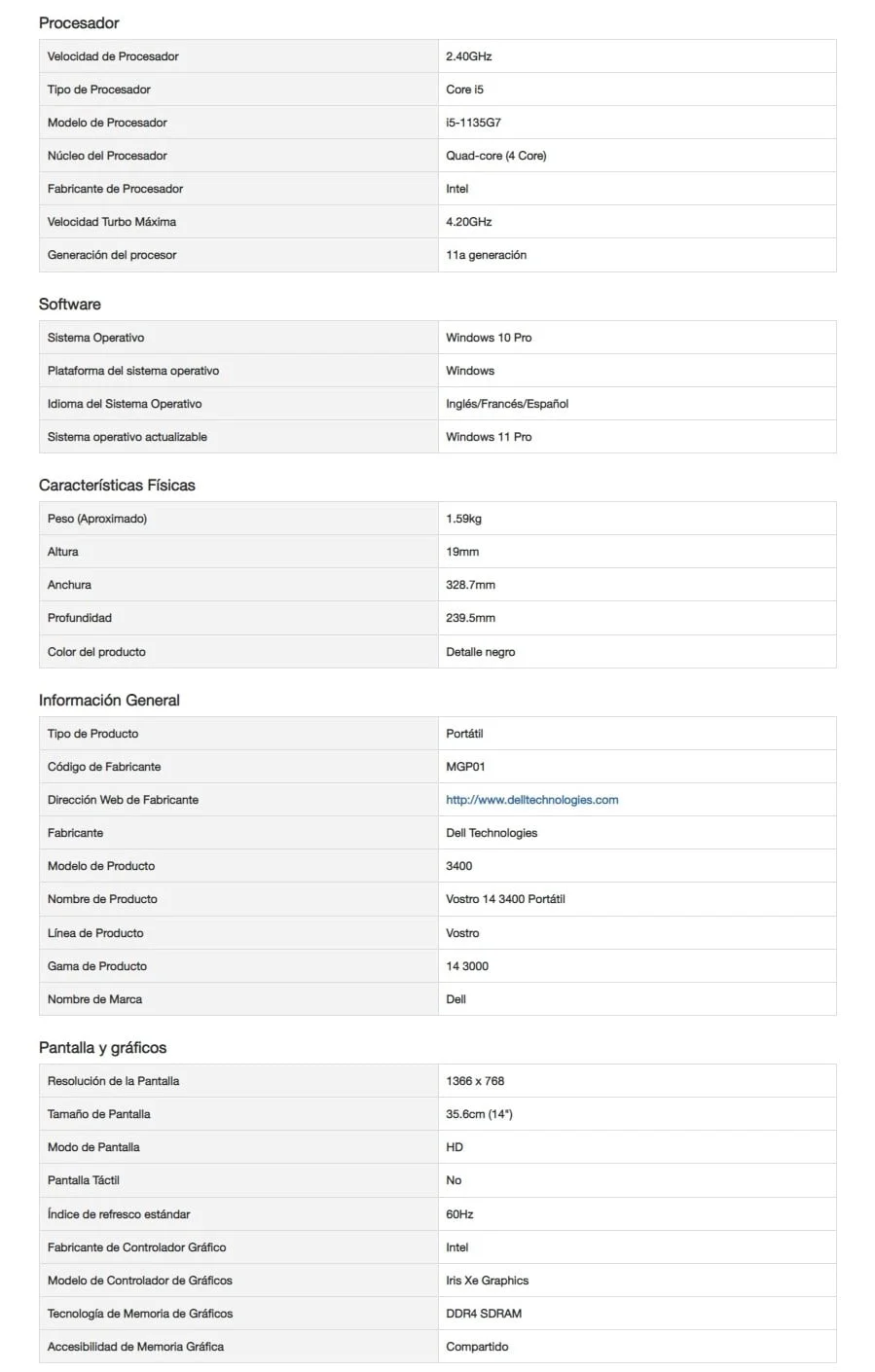Viewport: 875px width, 1372px height.
Task: Click the 1.59kg weight value
Action: 463,519
